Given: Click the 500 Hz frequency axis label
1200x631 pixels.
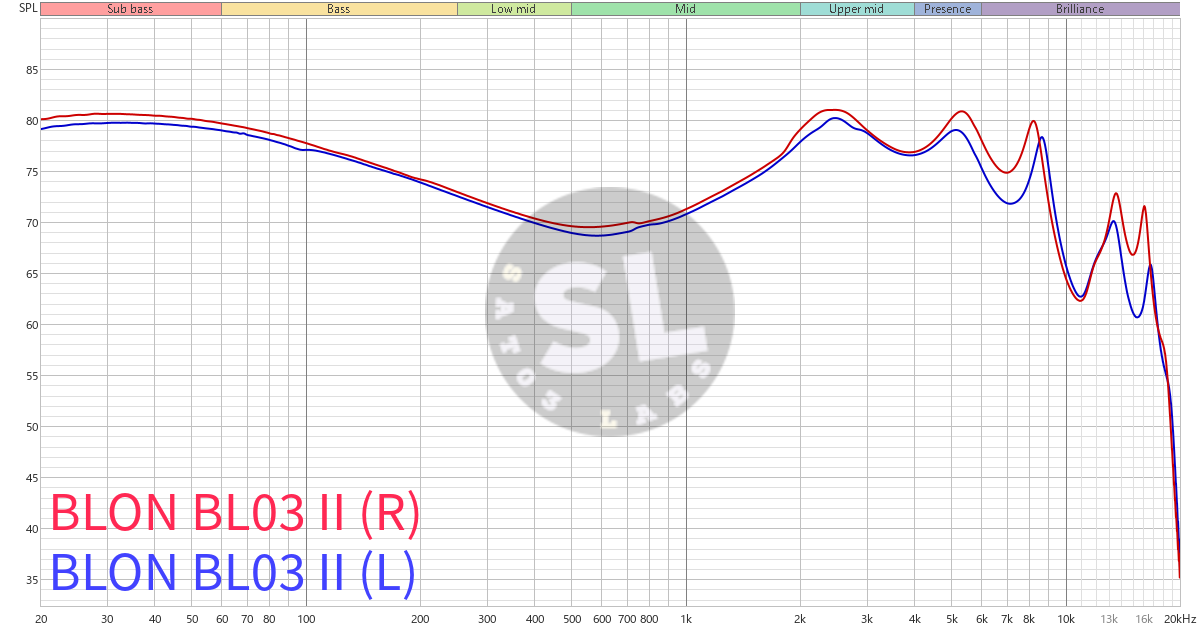Looking at the screenshot, I should pos(572,618).
